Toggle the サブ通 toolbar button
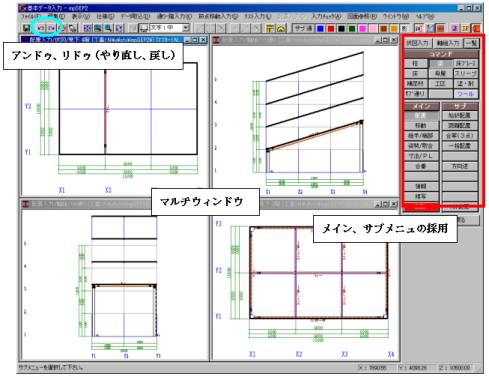Screen dimensions: 489x377 coord(303,28)
